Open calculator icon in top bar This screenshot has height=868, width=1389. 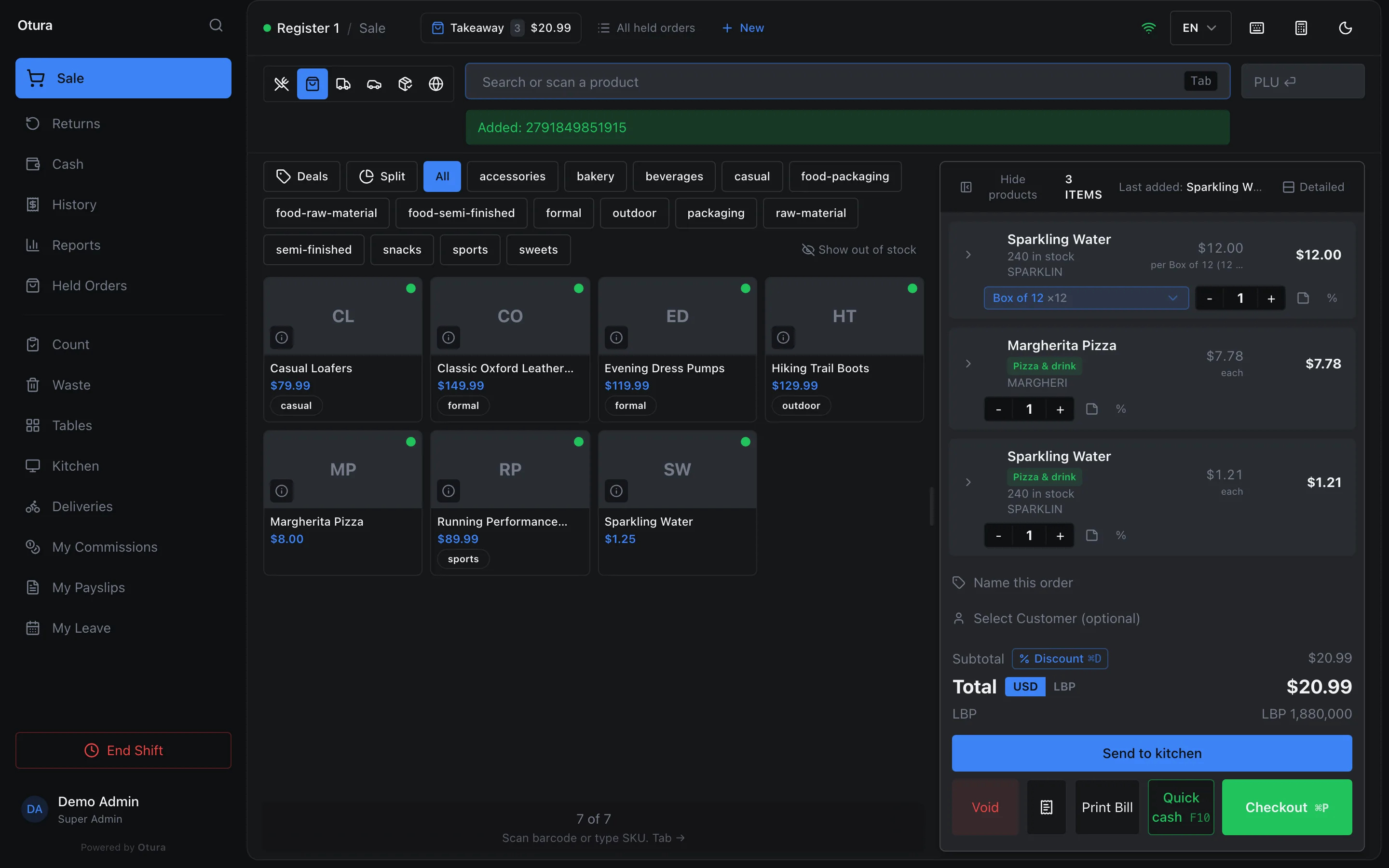(x=1301, y=28)
